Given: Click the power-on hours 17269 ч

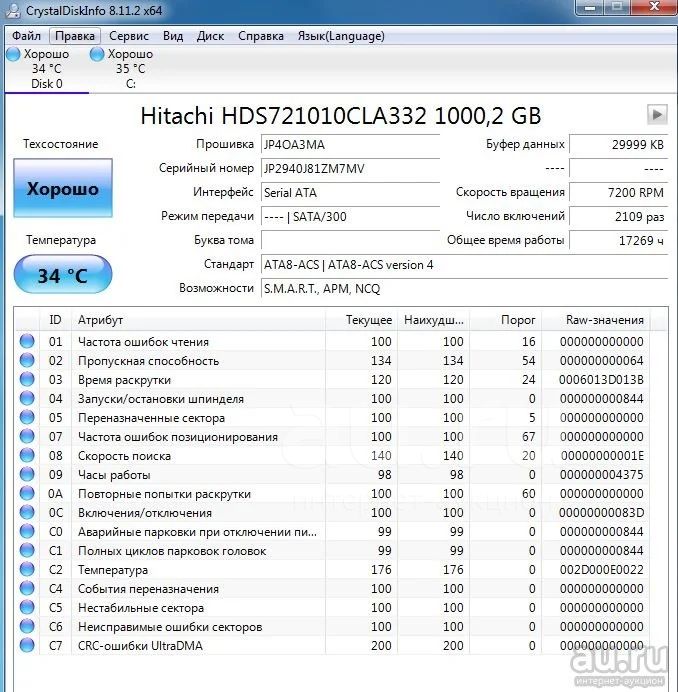Looking at the screenshot, I should [618, 241].
